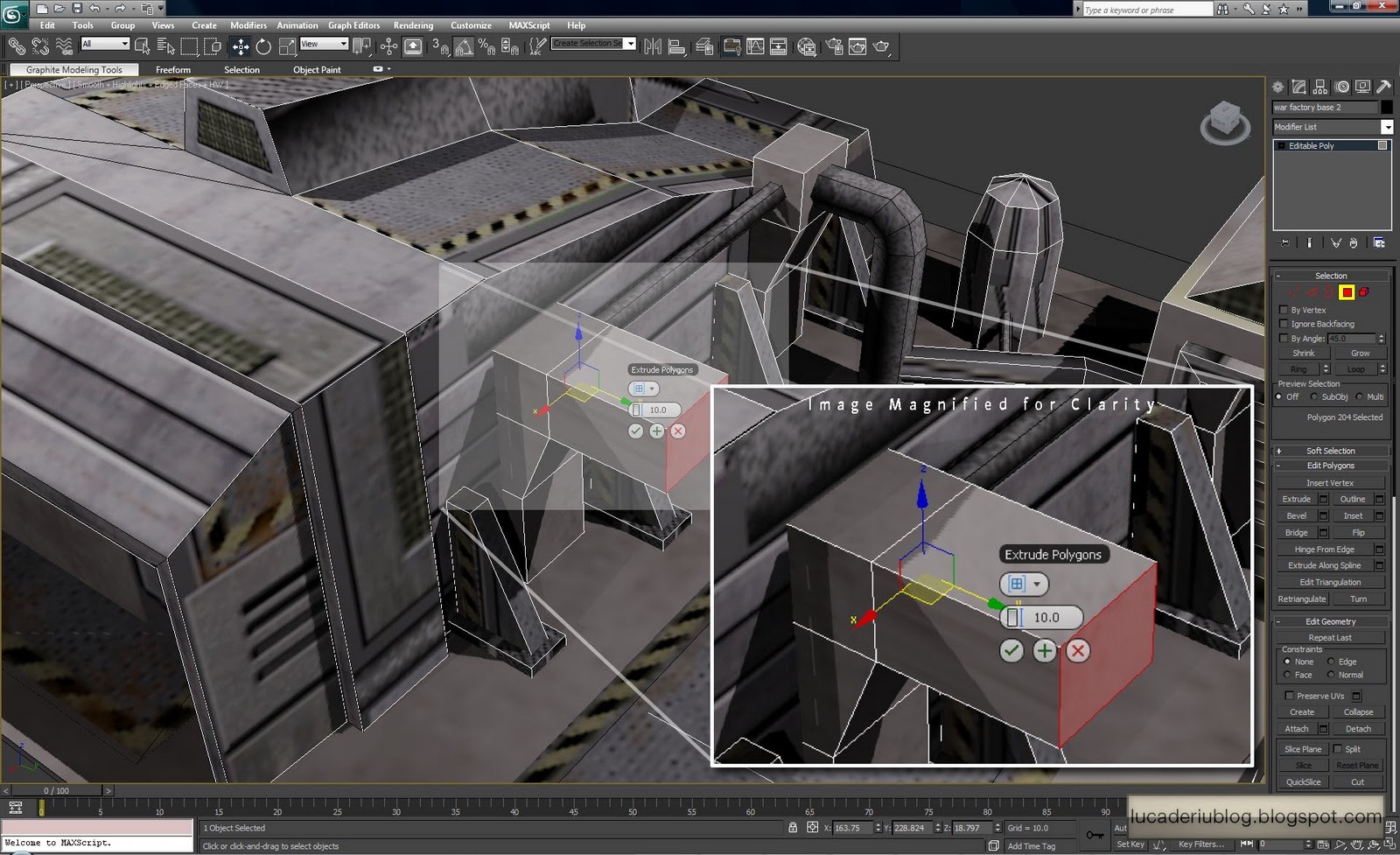Open the Utilities hammer panel
The height and width of the screenshot is (855, 1400).
click(x=1383, y=87)
